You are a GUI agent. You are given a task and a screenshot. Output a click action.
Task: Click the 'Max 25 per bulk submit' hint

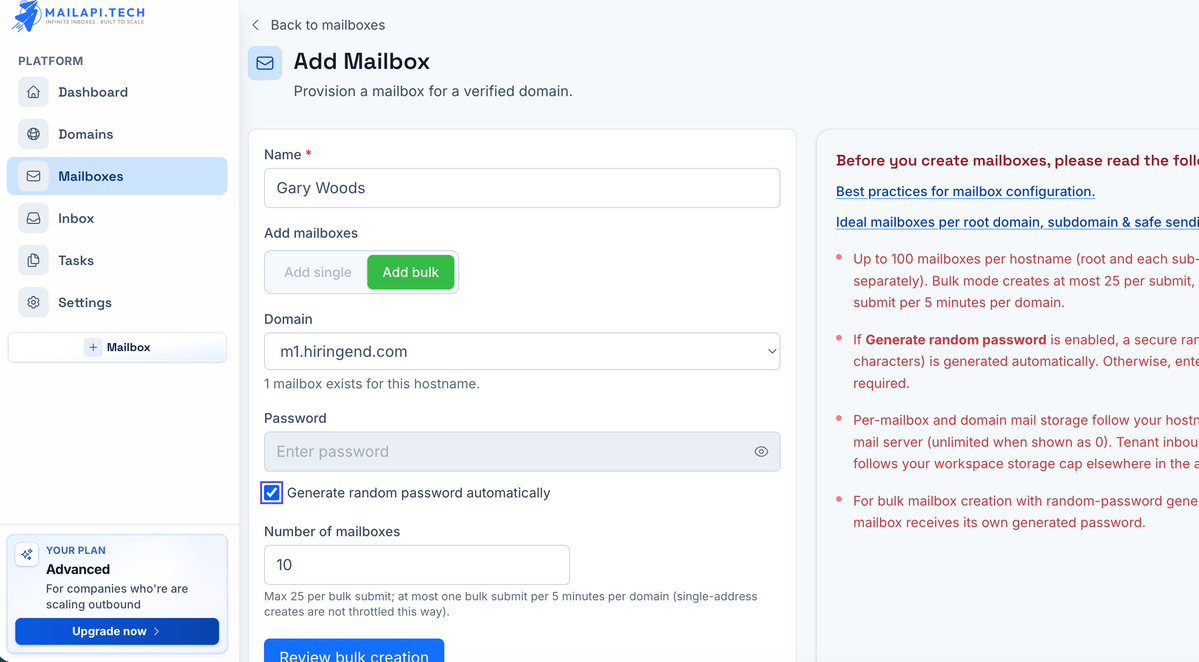coord(511,604)
